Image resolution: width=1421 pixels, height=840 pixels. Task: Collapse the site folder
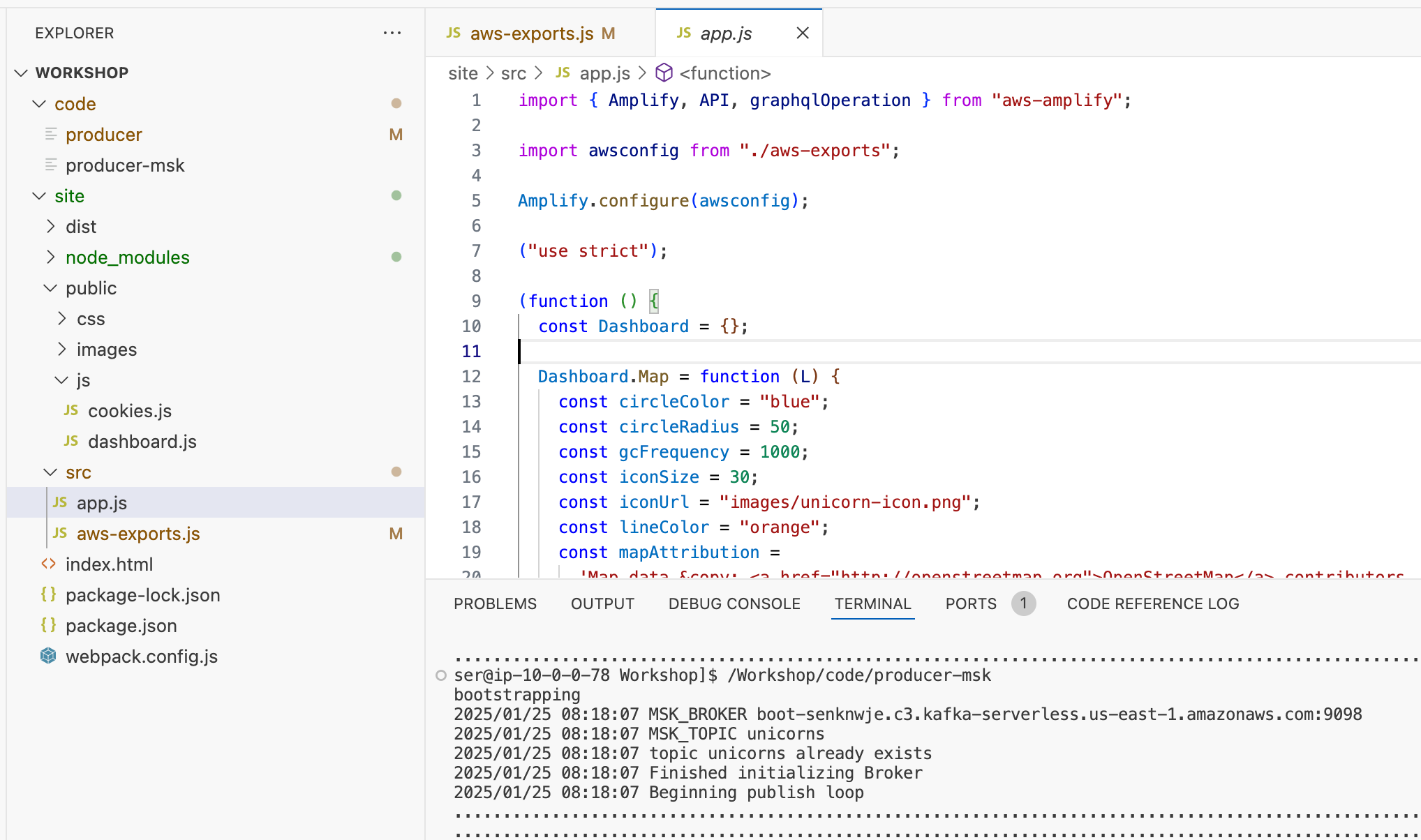pos(39,195)
